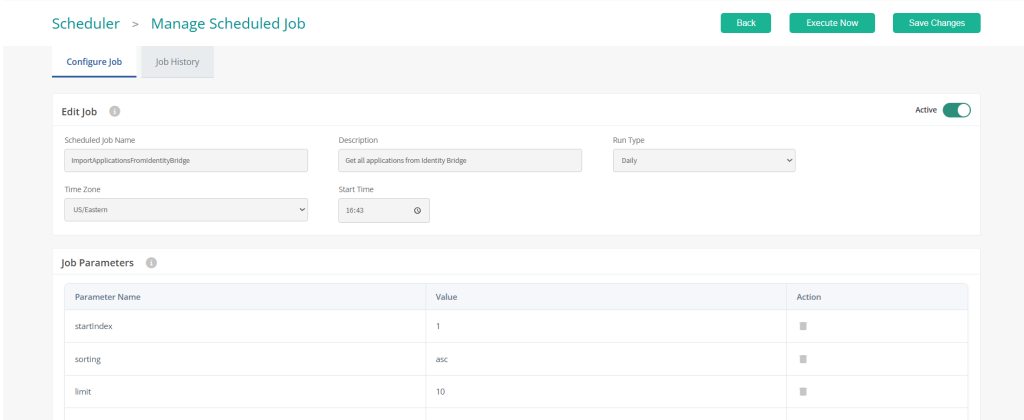Delete the limit parameter via trash icon
Image resolution: width=1024 pixels, height=420 pixels.
(803, 391)
